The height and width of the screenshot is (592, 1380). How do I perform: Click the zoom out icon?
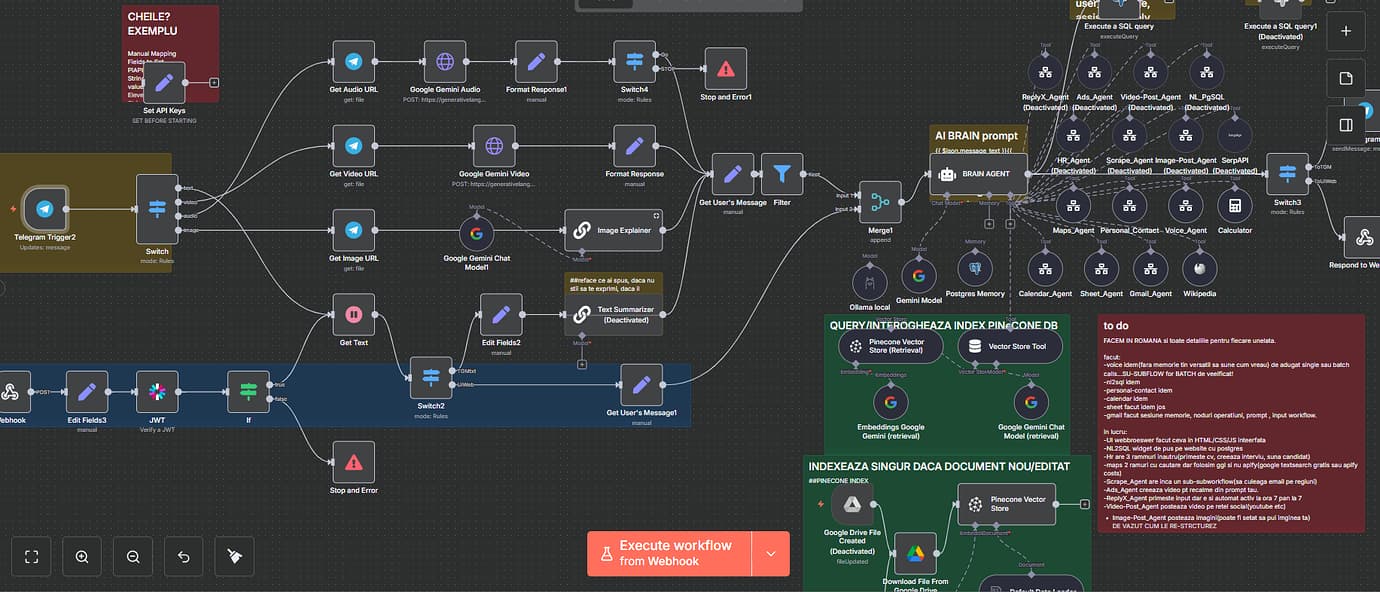tap(132, 556)
